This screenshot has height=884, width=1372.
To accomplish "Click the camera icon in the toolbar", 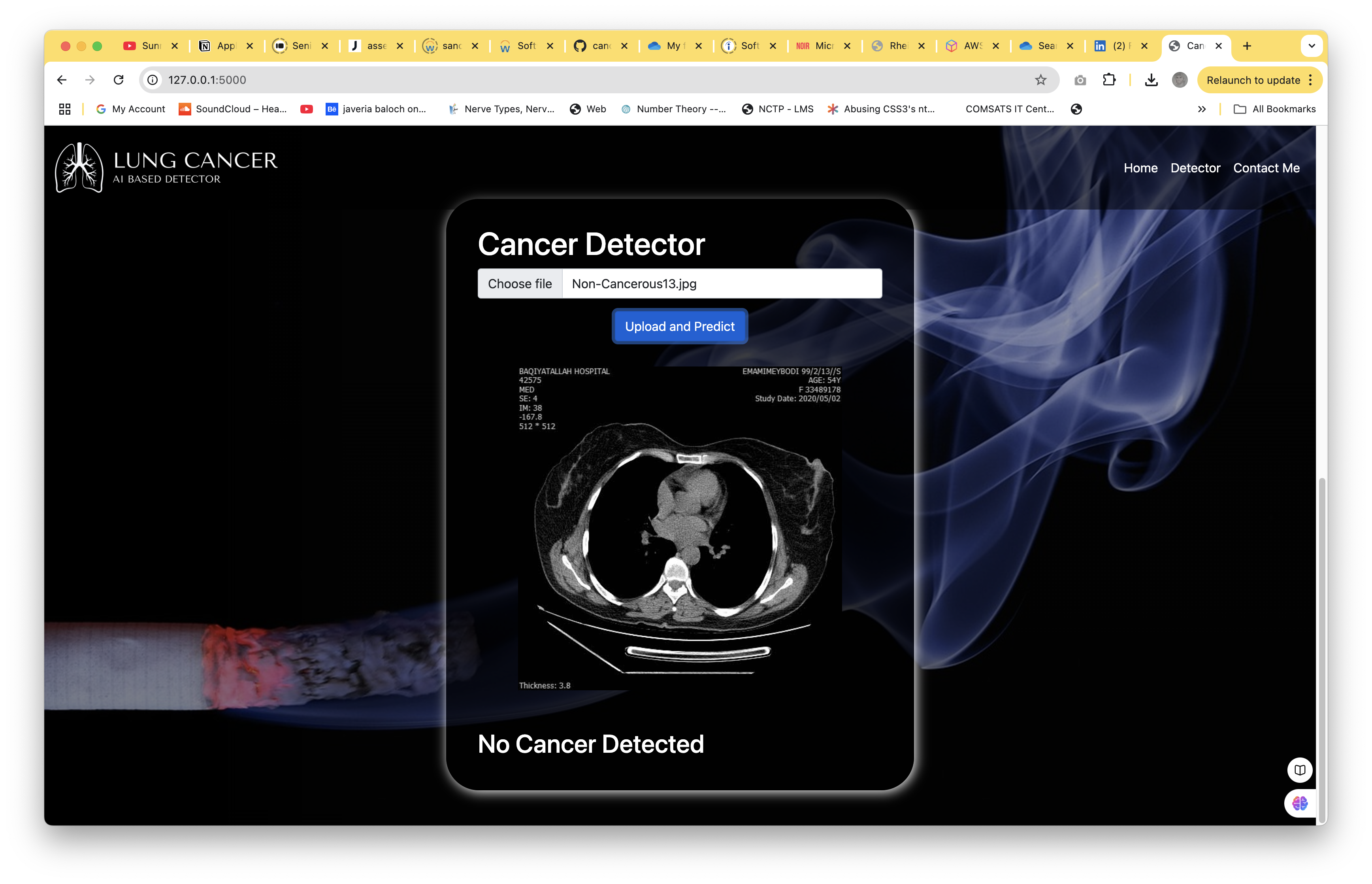I will [1080, 80].
